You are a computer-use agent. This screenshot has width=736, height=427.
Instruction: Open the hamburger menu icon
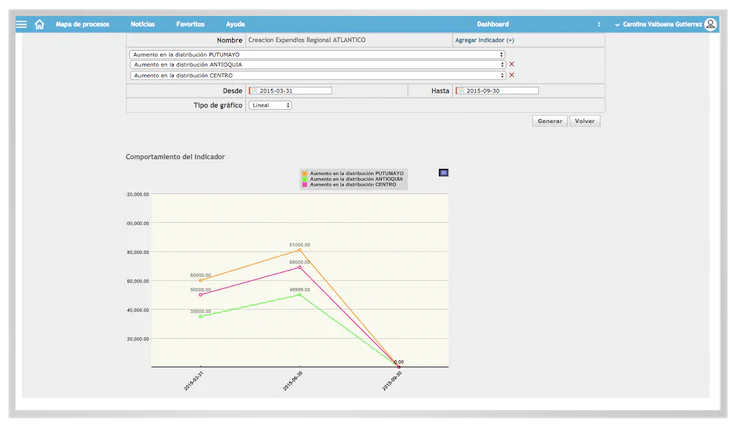[21, 24]
